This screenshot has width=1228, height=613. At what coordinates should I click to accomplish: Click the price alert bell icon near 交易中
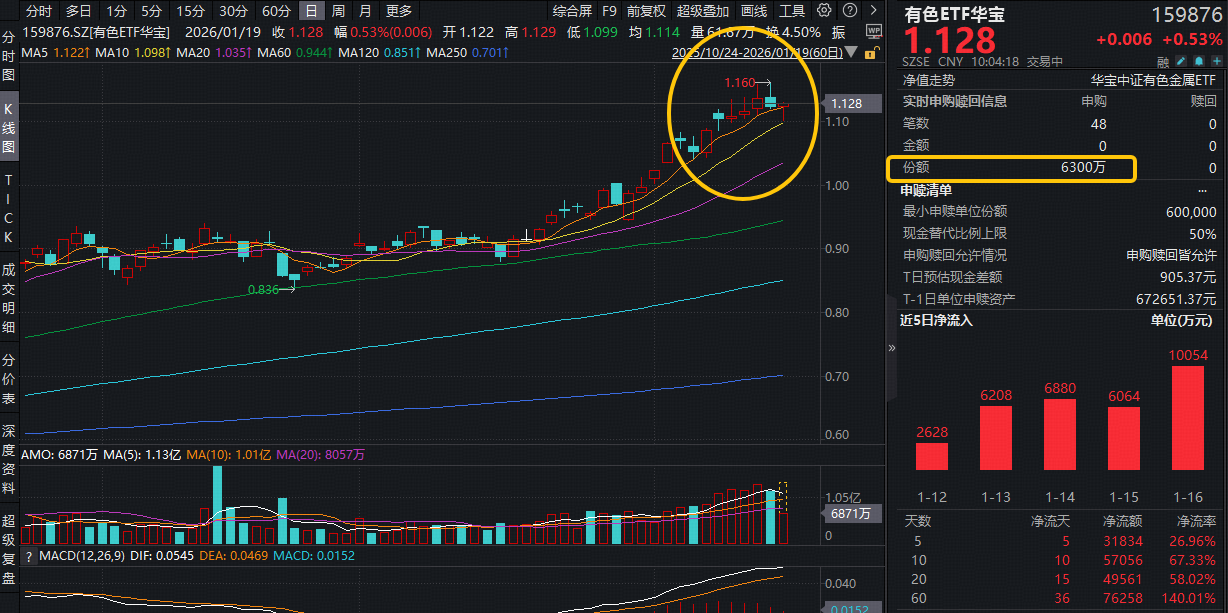[x=1199, y=61]
